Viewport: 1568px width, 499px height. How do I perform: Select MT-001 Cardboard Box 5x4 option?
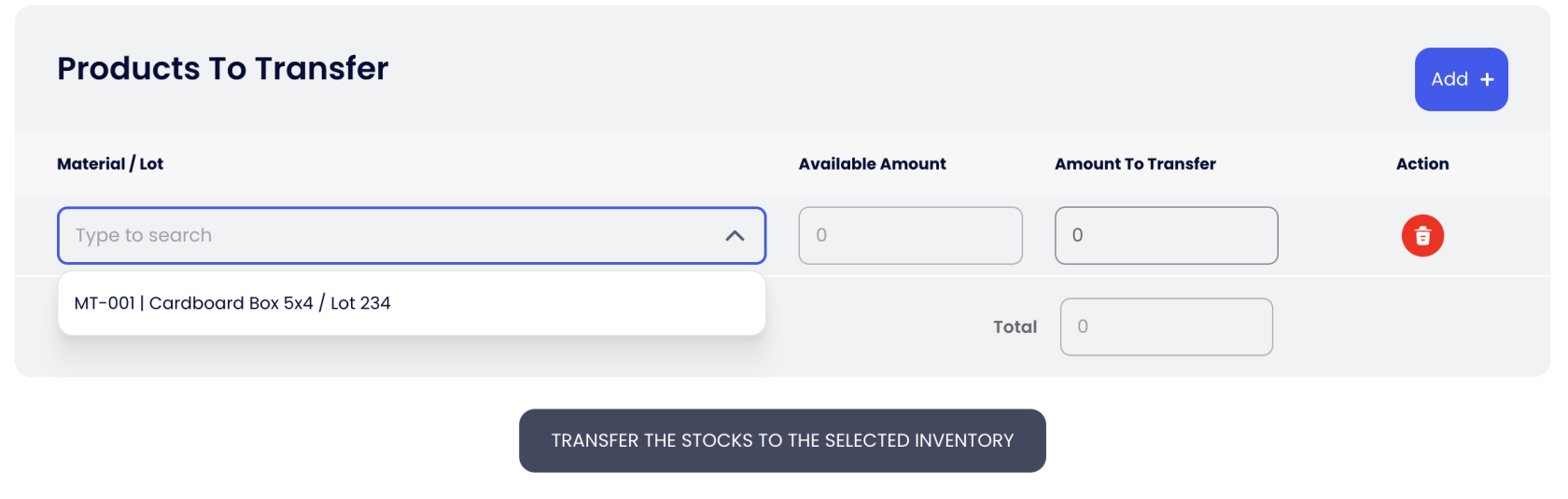[x=232, y=303]
